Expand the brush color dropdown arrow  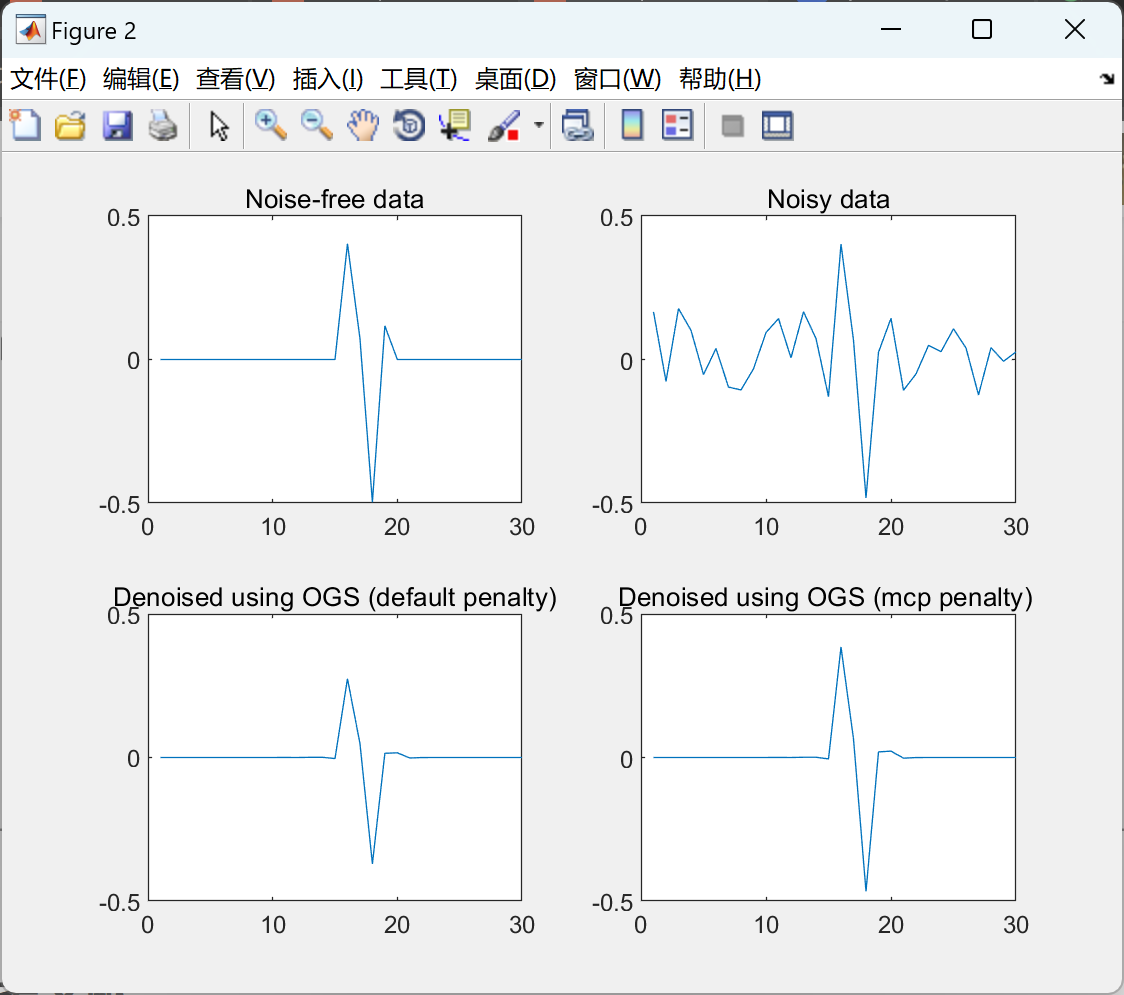coord(538,125)
